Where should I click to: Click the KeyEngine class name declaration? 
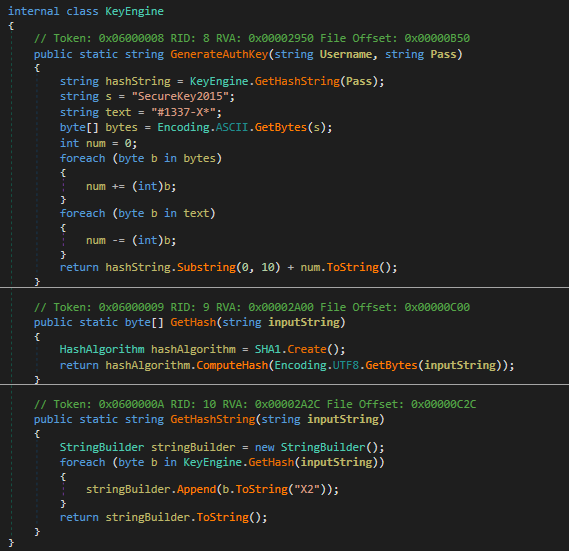(x=134, y=11)
